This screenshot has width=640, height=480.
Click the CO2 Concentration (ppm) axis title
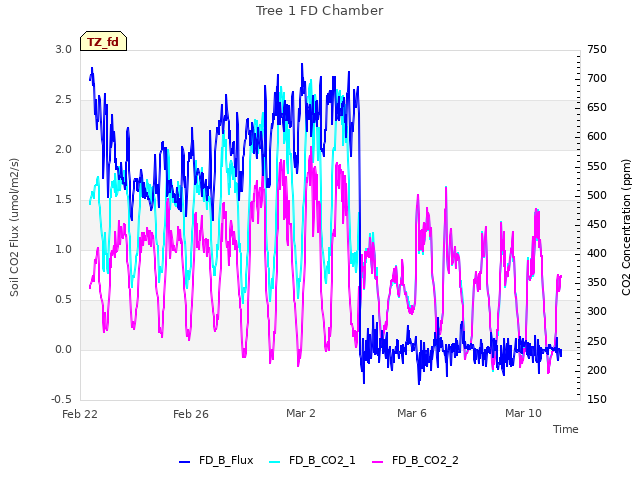click(626, 227)
